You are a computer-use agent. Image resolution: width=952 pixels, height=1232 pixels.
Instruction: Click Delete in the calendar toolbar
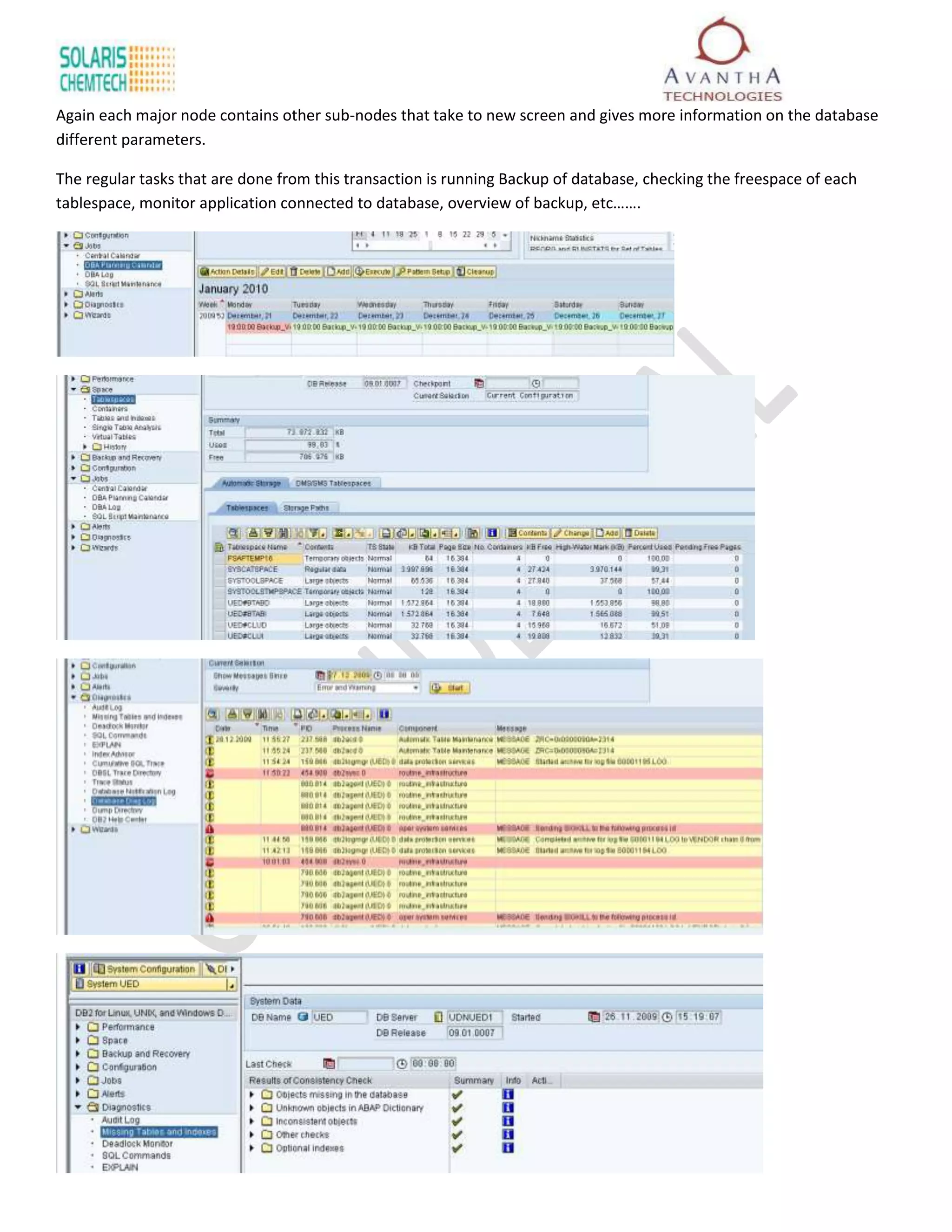[x=305, y=272]
